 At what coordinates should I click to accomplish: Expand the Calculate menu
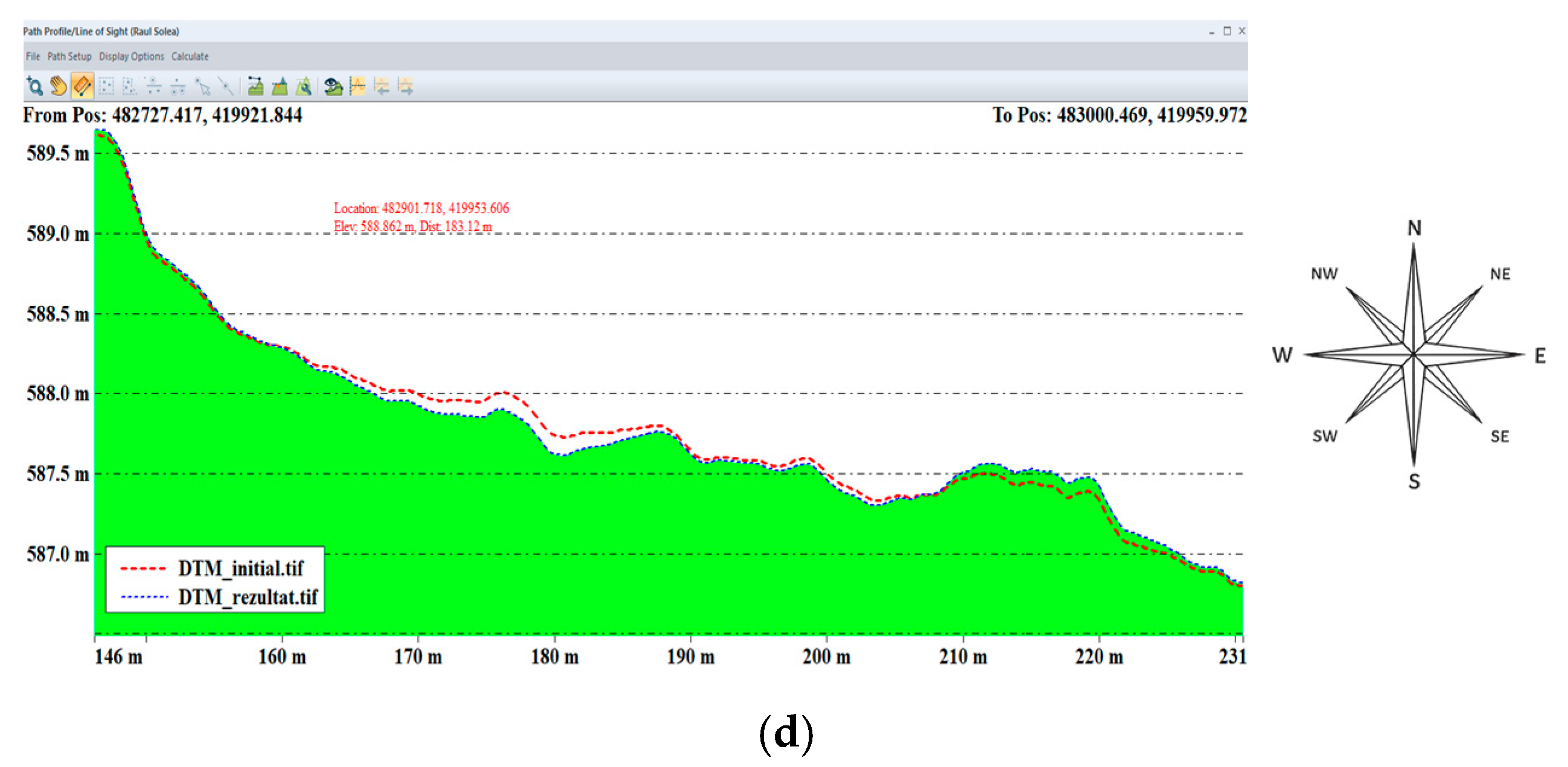(x=190, y=56)
